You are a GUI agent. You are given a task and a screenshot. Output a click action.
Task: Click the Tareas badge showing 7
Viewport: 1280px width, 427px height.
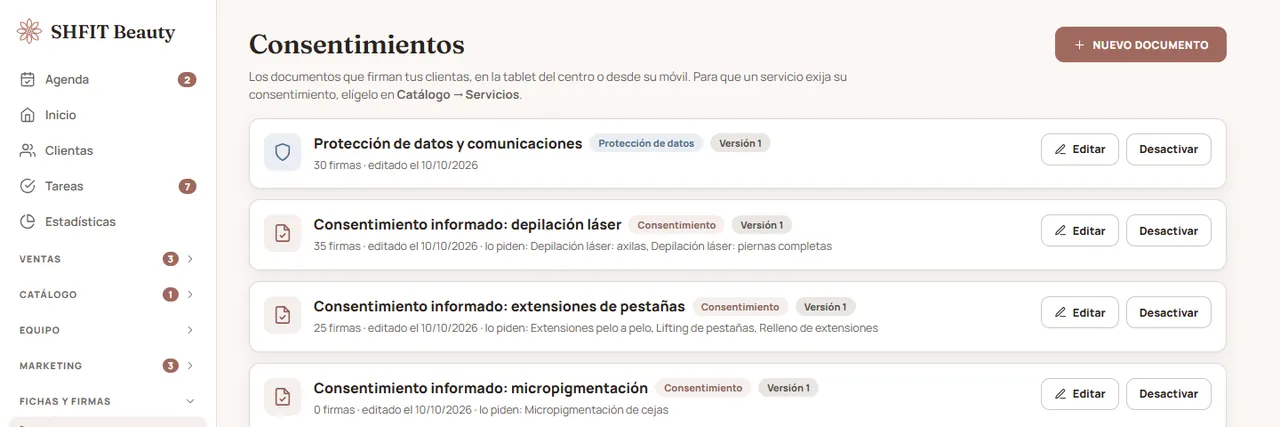(187, 186)
